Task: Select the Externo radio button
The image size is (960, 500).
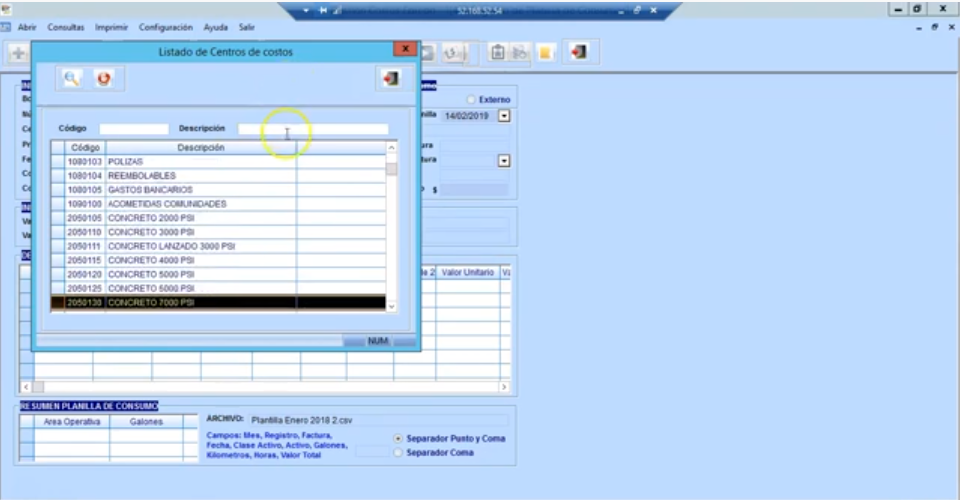Action: 471,99
